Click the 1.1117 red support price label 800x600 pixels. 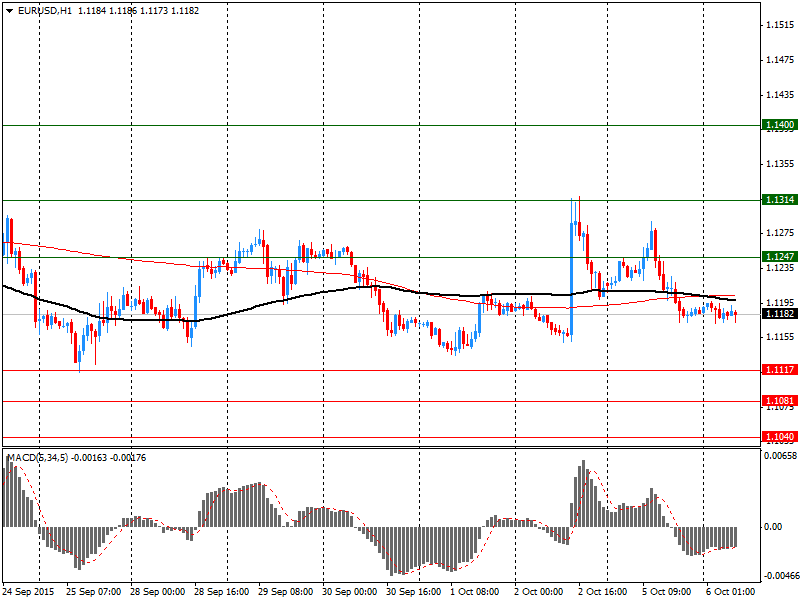point(780,370)
